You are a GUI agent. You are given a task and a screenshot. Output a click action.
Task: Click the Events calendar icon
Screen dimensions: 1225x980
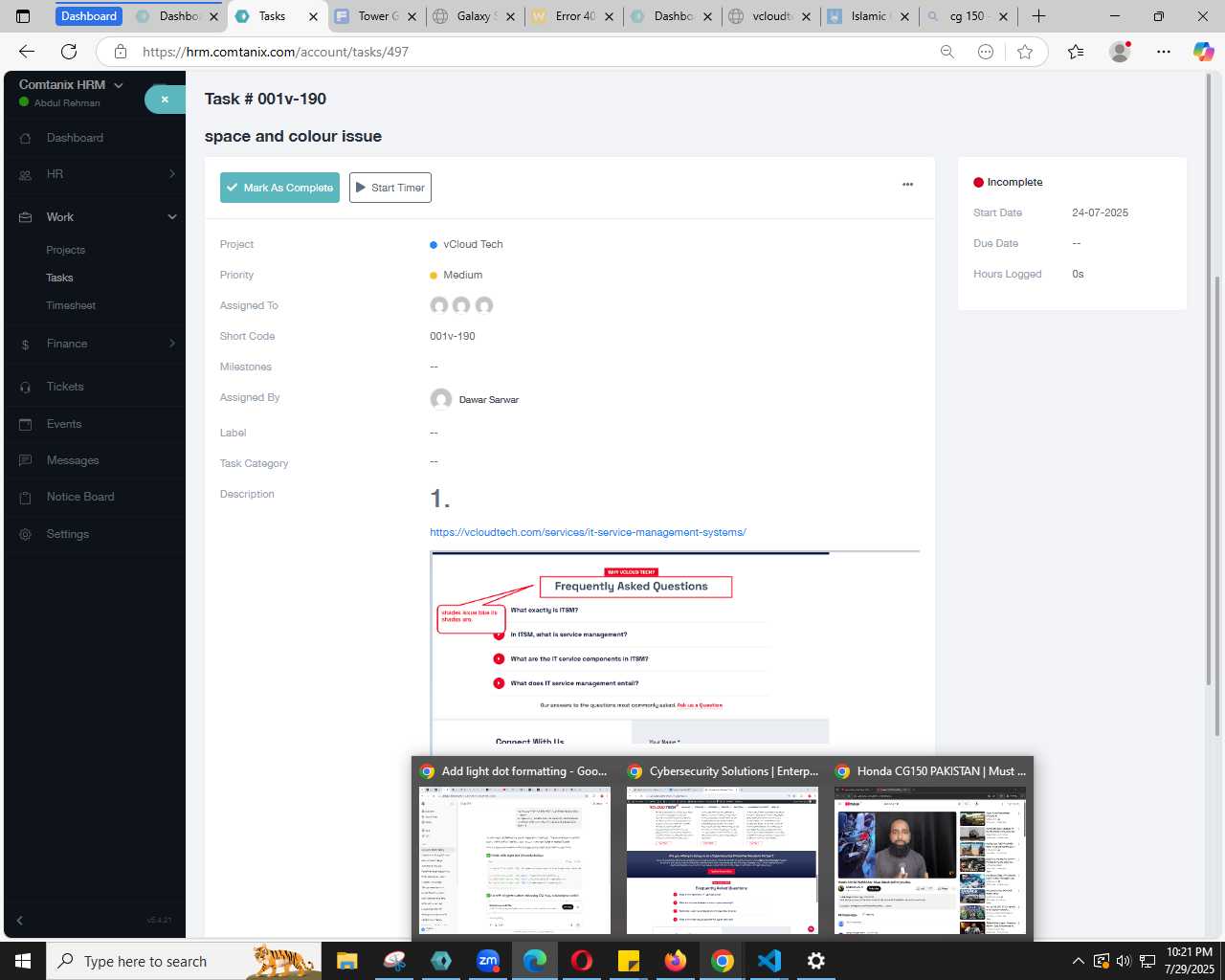pyautogui.click(x=25, y=424)
